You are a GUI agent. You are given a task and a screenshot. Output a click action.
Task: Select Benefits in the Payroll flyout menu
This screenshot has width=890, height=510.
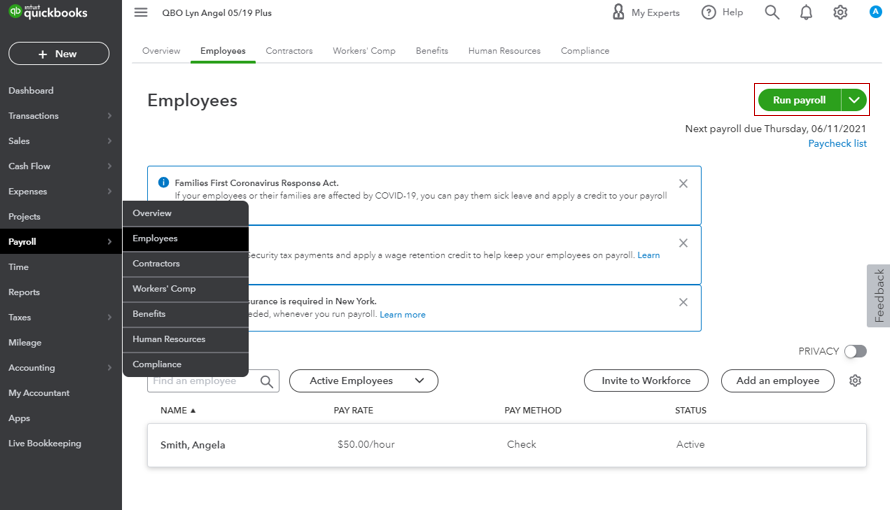pyautogui.click(x=150, y=314)
